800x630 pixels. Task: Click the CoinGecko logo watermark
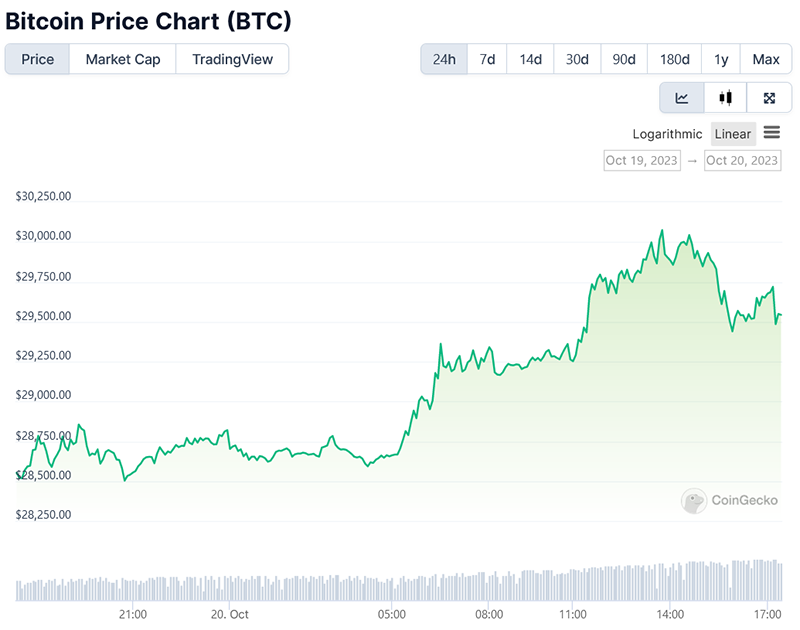click(x=730, y=501)
